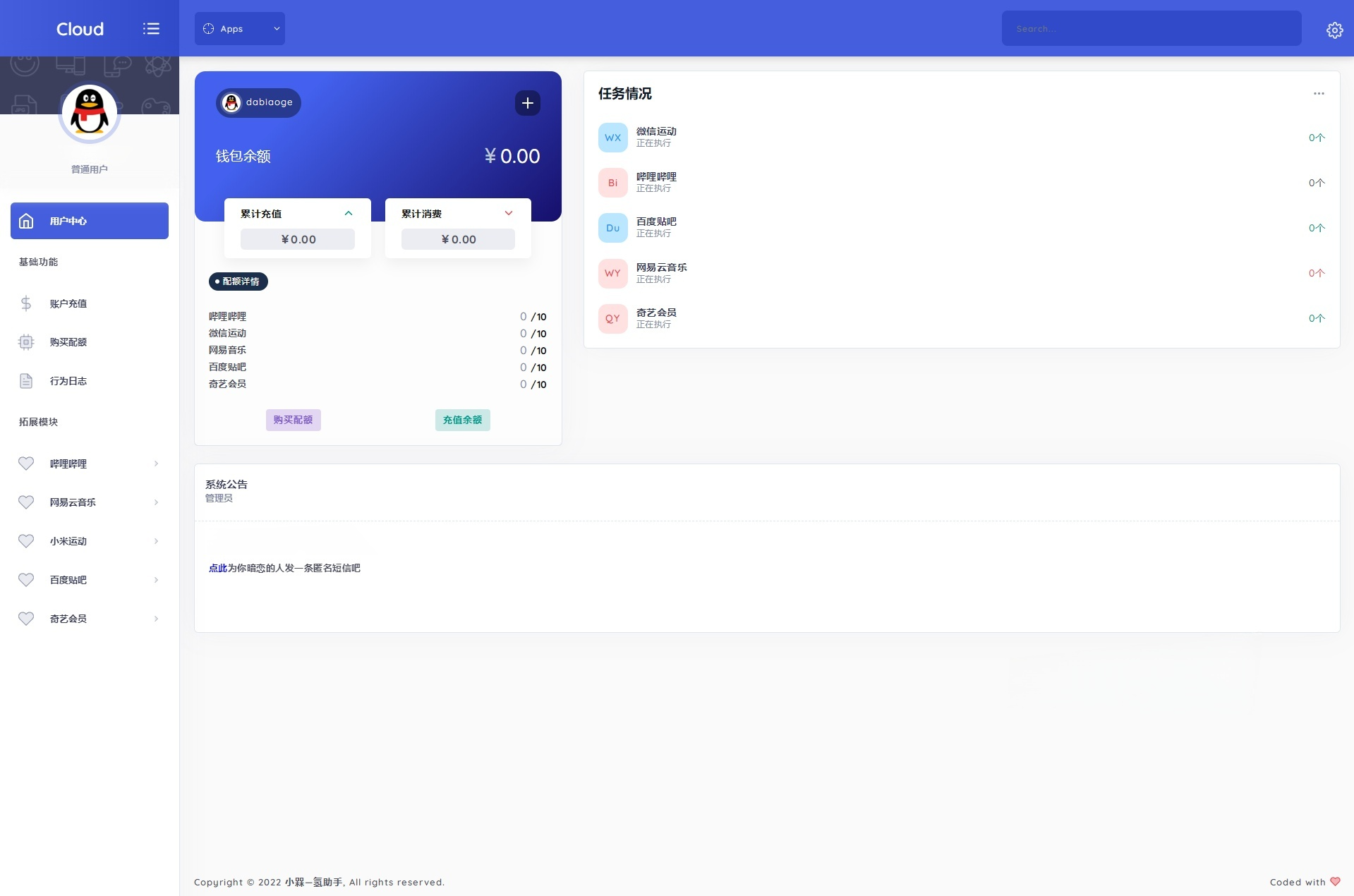Open 账户充值 from the sidebar
This screenshot has width=1354, height=896.
point(68,303)
